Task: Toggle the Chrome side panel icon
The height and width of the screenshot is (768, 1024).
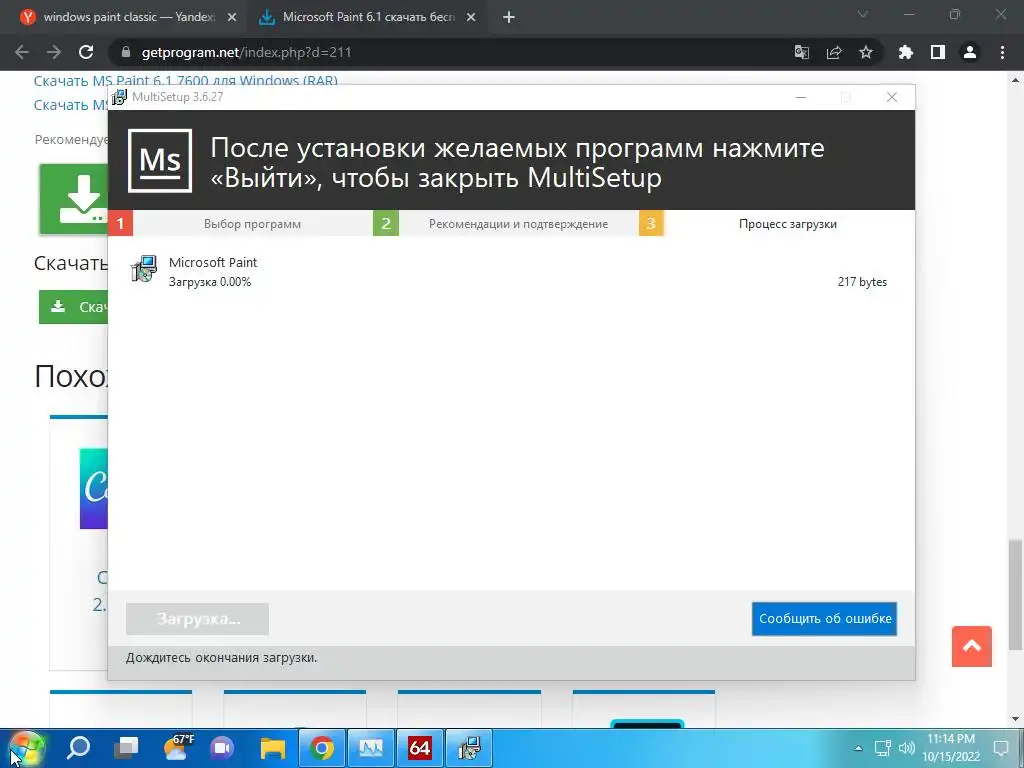Action: [938, 52]
